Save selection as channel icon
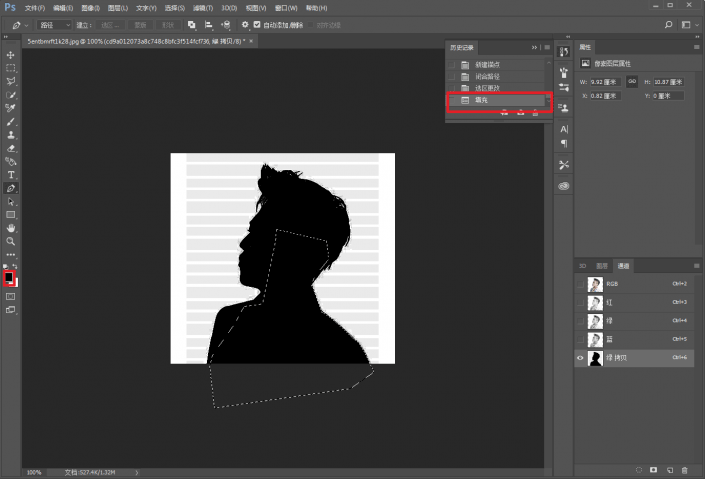The image size is (705, 479). [654, 470]
